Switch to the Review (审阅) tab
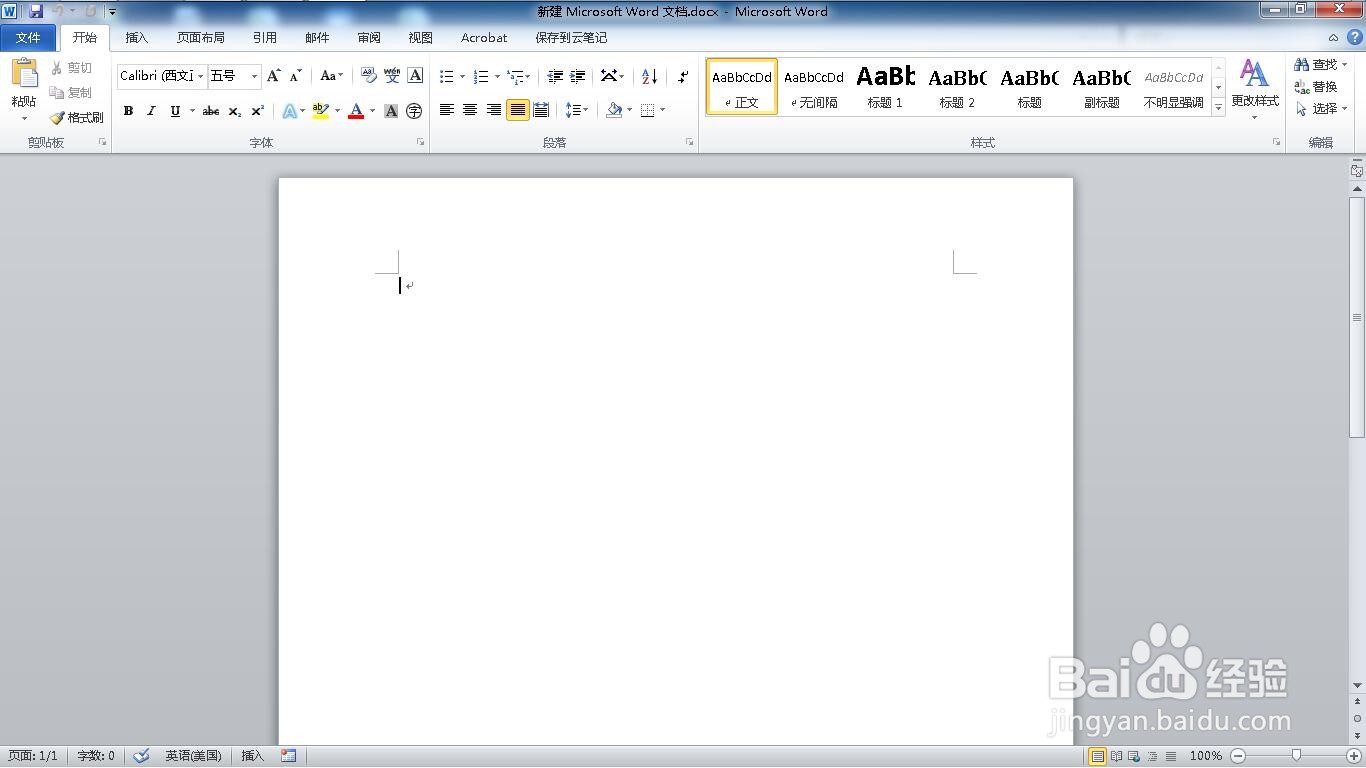 369,38
